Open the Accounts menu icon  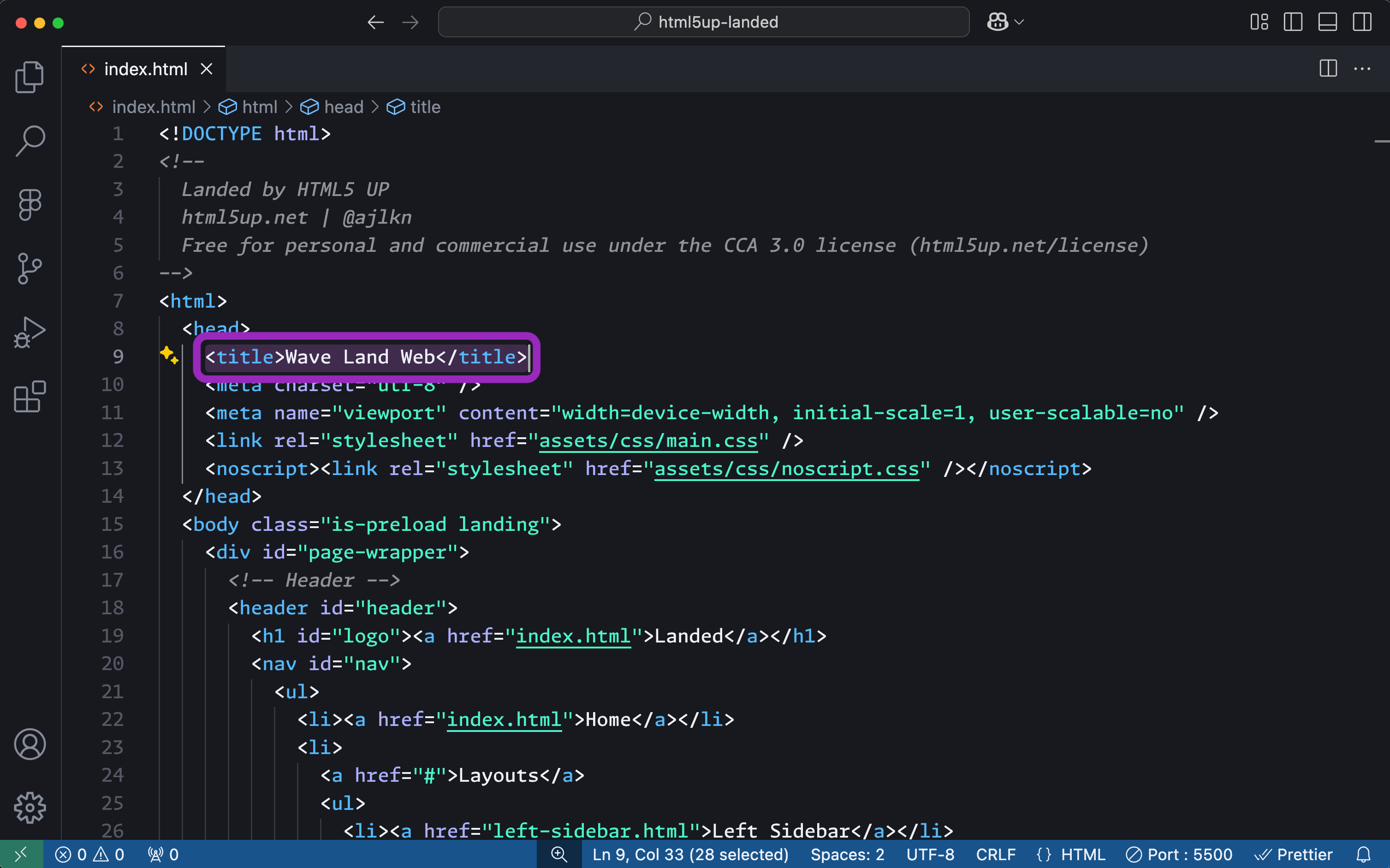click(30, 744)
